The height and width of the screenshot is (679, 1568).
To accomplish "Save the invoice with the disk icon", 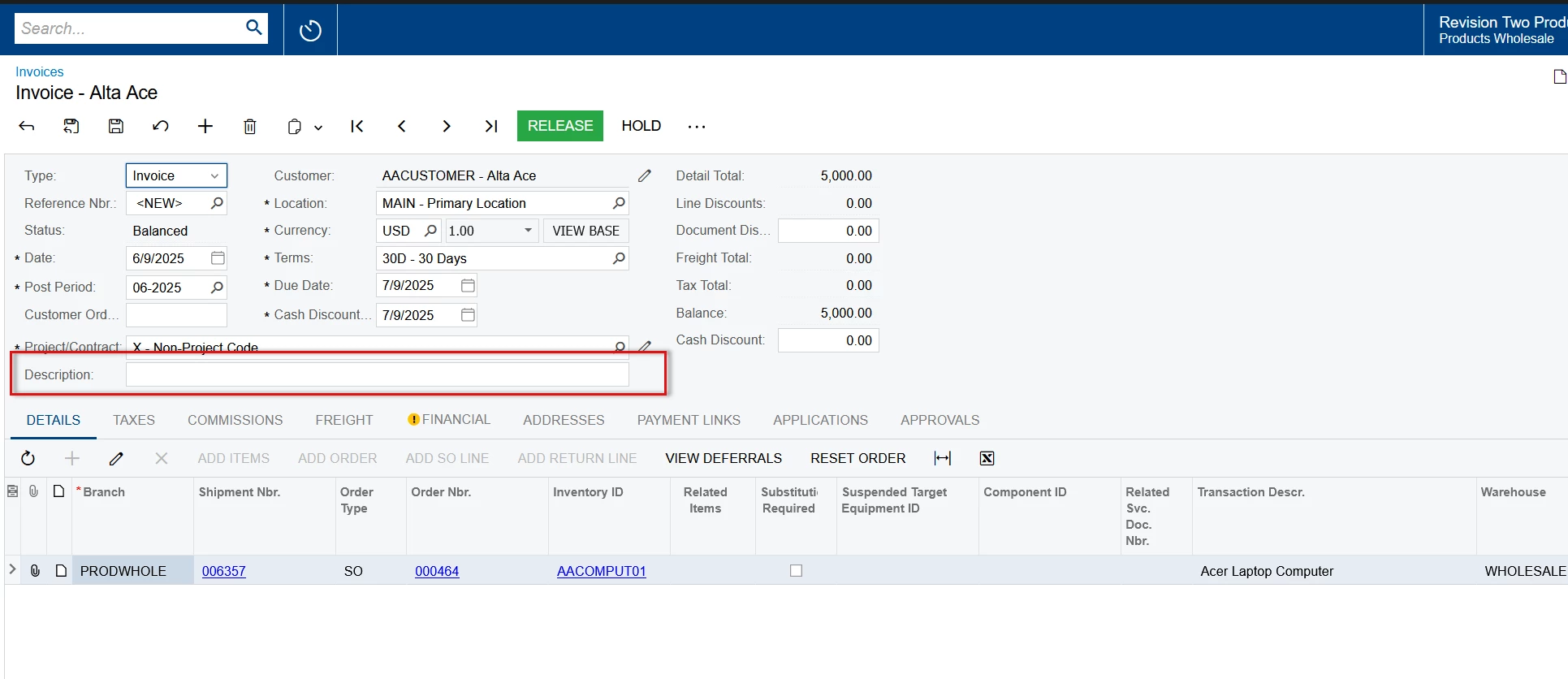I will pos(116,126).
